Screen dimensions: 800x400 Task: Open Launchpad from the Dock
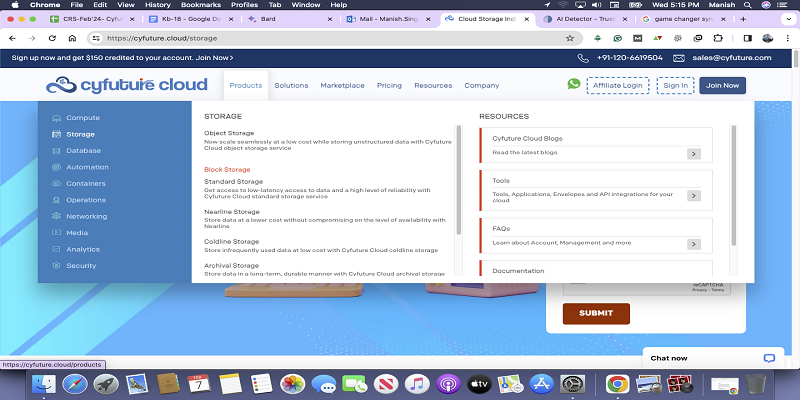tap(106, 384)
